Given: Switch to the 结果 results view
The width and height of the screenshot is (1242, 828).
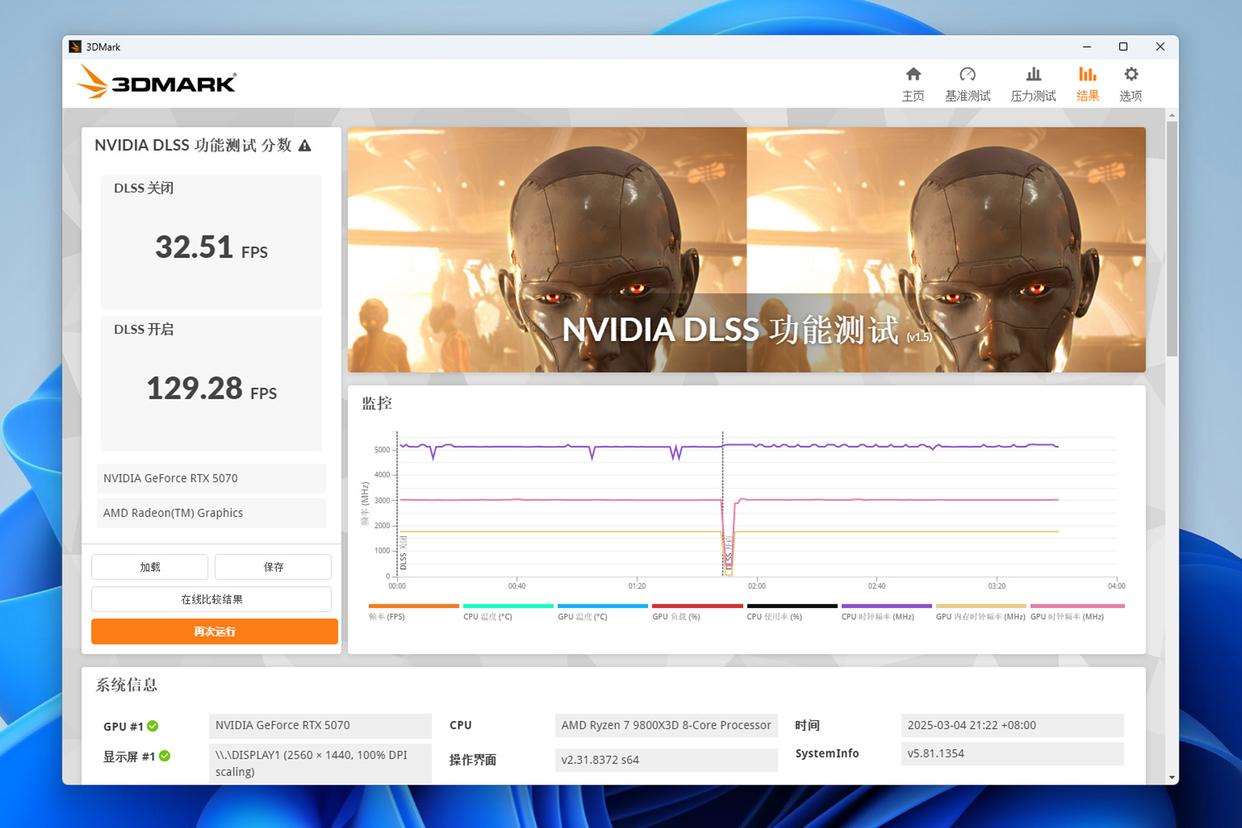Looking at the screenshot, I should point(1087,84).
